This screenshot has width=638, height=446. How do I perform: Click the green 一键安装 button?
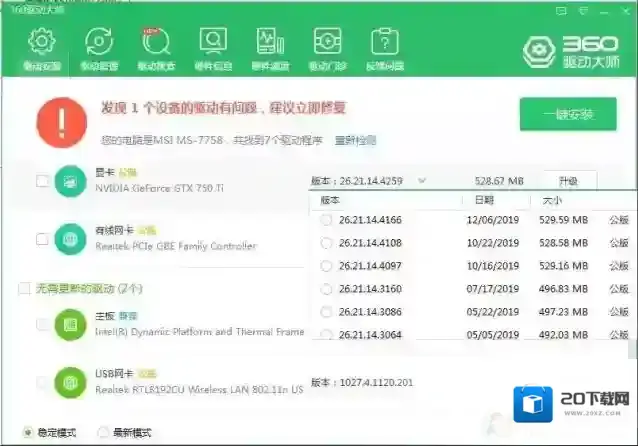point(567,114)
